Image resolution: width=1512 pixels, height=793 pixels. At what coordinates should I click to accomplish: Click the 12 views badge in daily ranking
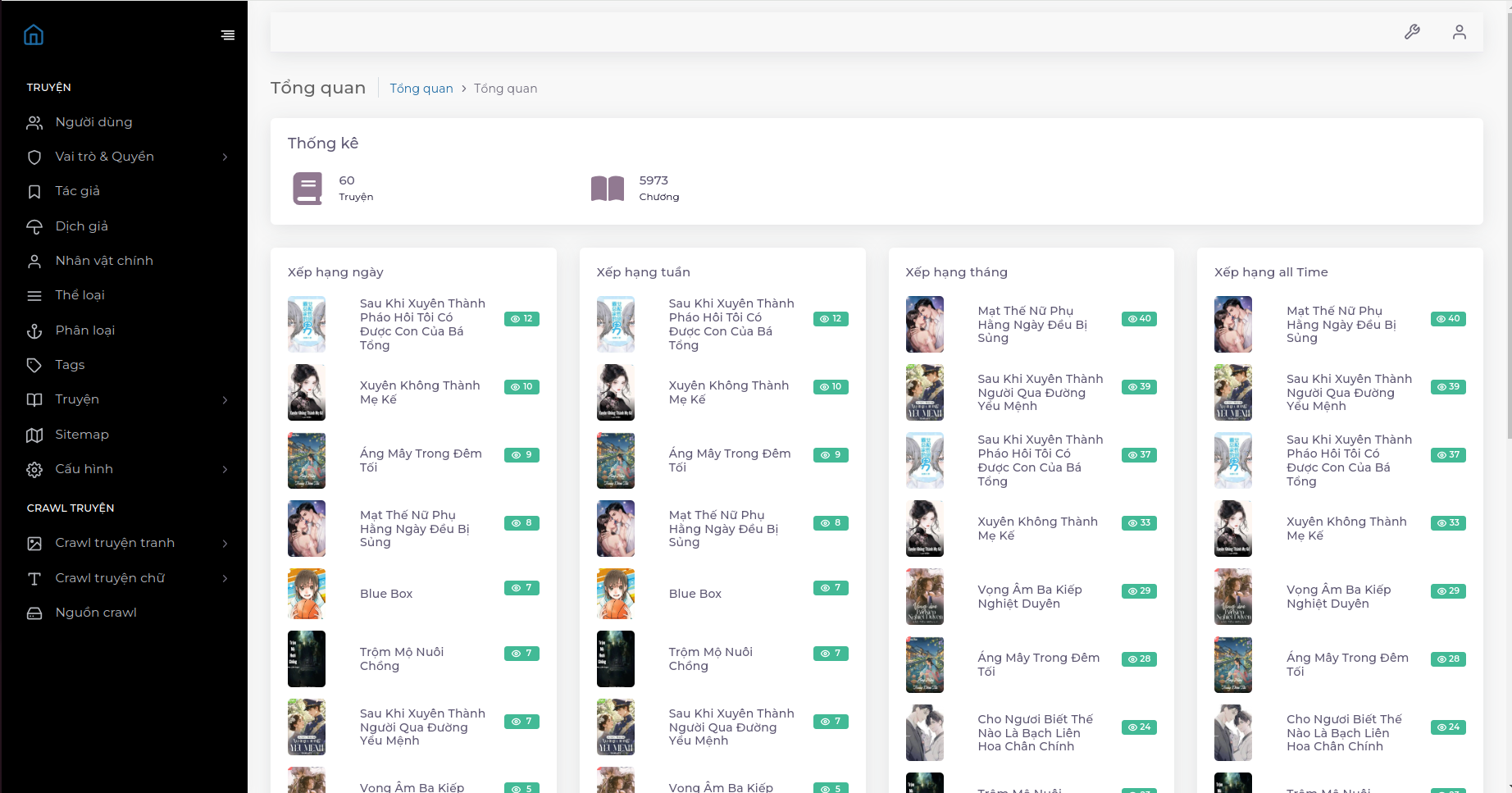point(521,319)
